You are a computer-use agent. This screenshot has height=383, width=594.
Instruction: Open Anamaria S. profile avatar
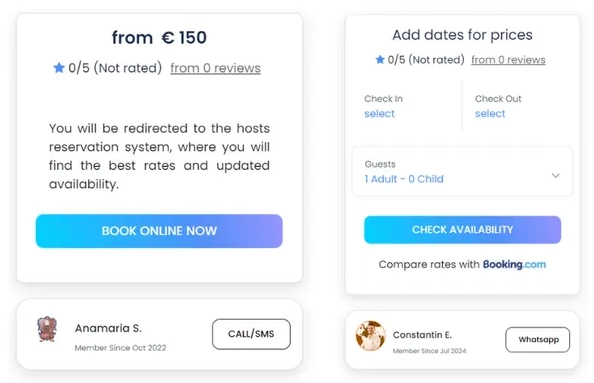(x=47, y=329)
